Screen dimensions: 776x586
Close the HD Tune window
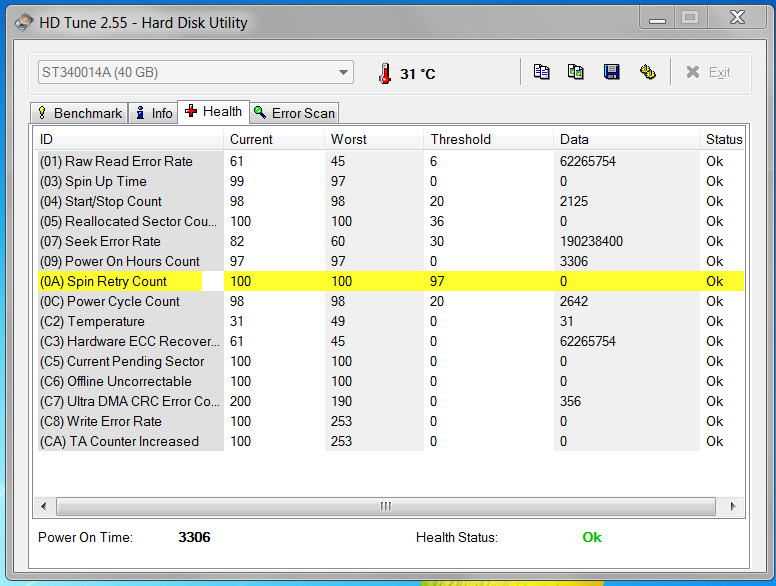pos(737,18)
